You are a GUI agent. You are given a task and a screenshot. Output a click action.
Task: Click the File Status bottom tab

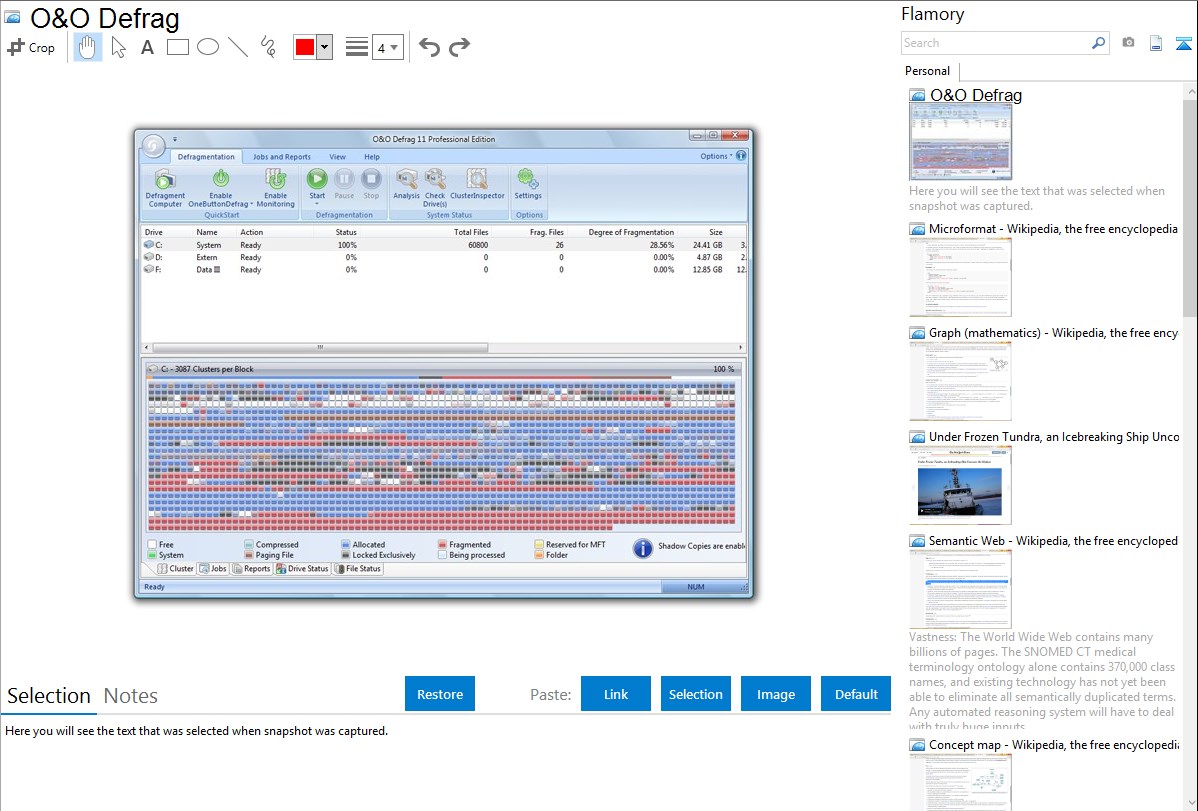(x=358, y=569)
